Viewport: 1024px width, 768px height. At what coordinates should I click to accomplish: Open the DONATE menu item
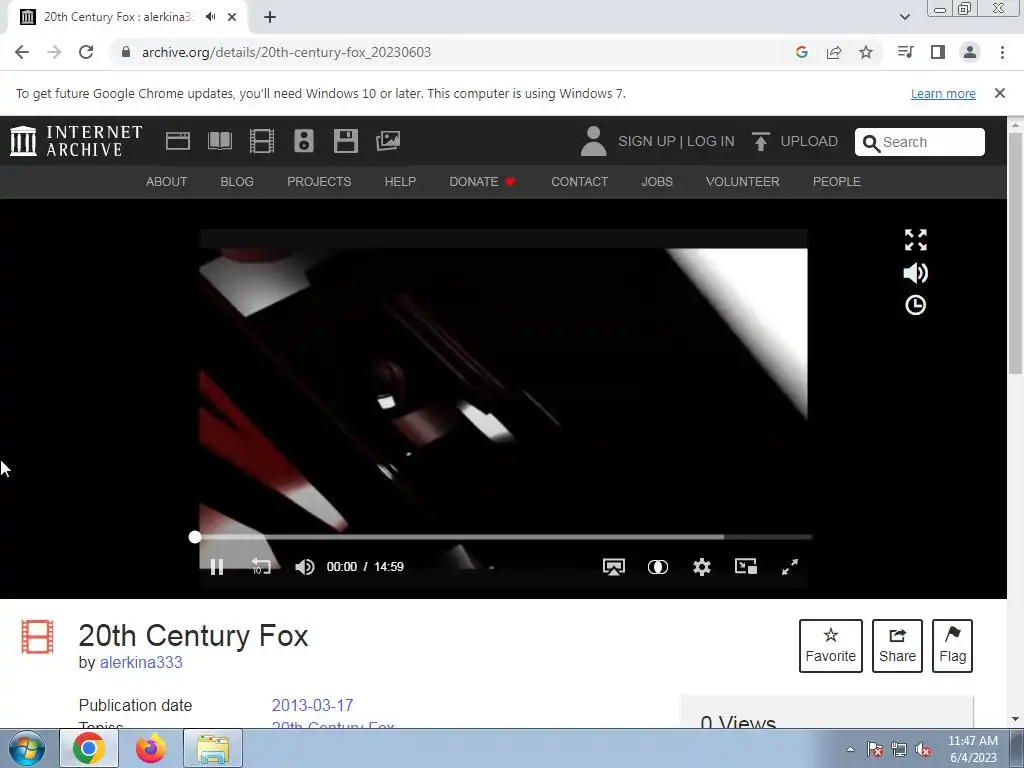pos(483,182)
